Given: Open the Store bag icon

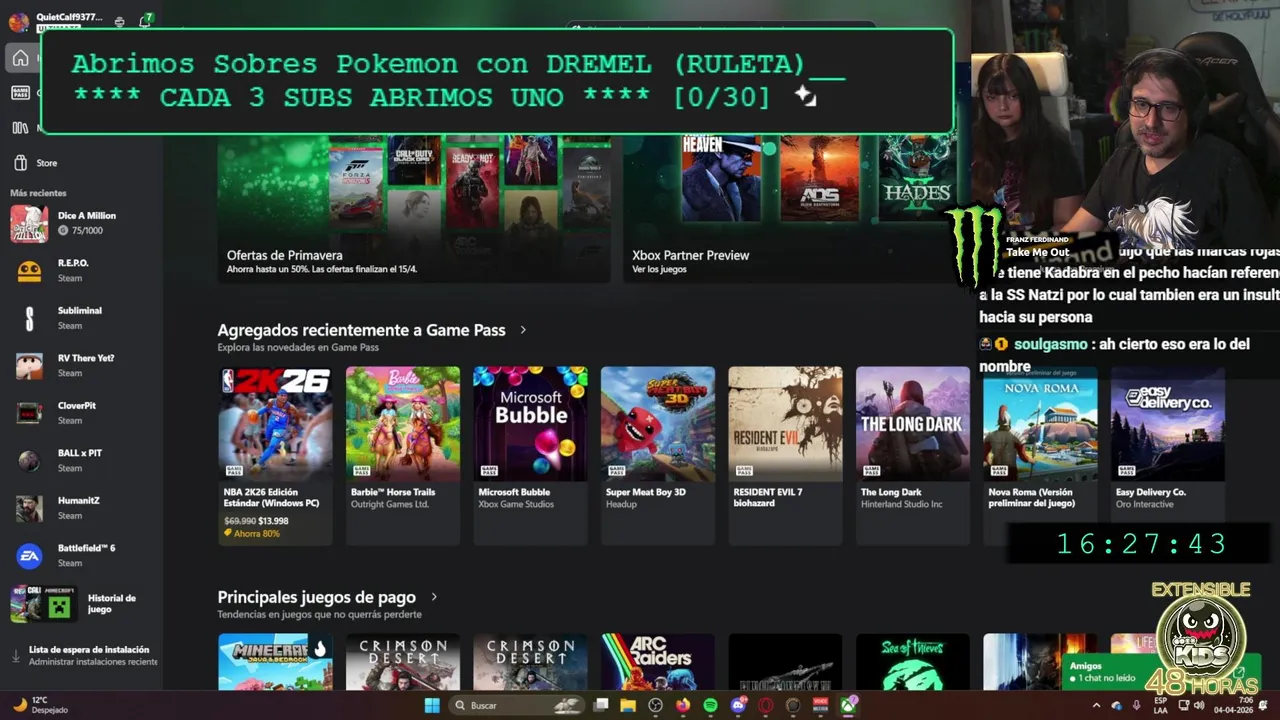Looking at the screenshot, I should point(20,163).
